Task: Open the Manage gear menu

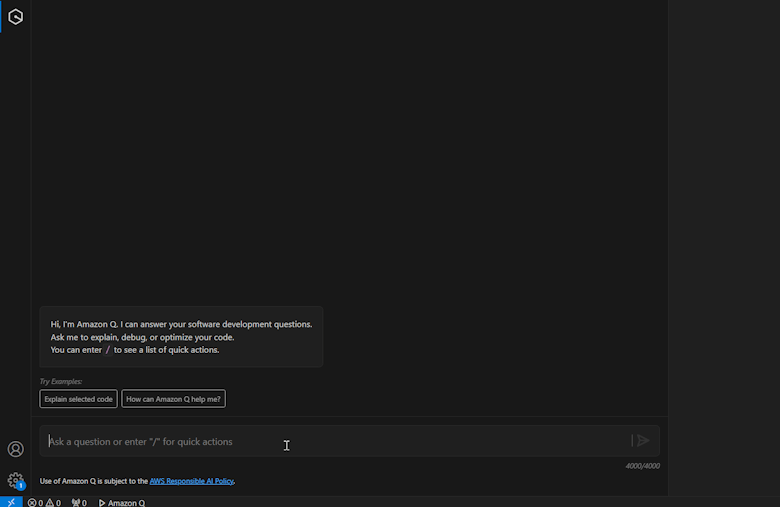Action: click(x=14, y=479)
